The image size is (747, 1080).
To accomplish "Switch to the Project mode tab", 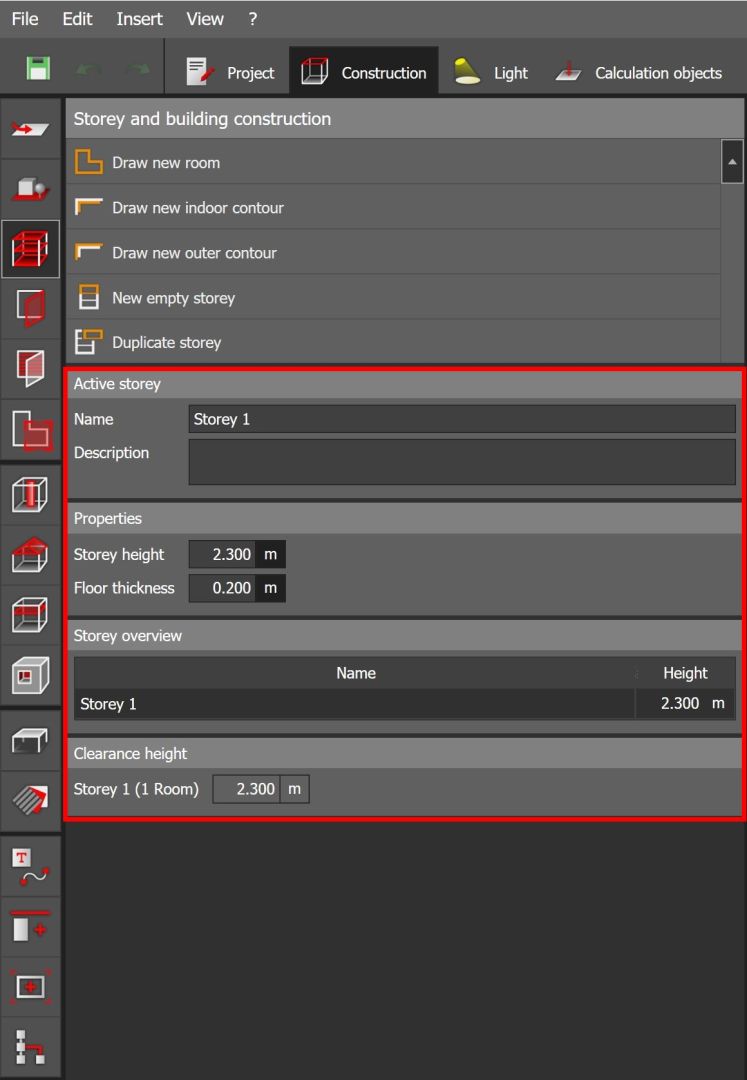I will click(230, 72).
